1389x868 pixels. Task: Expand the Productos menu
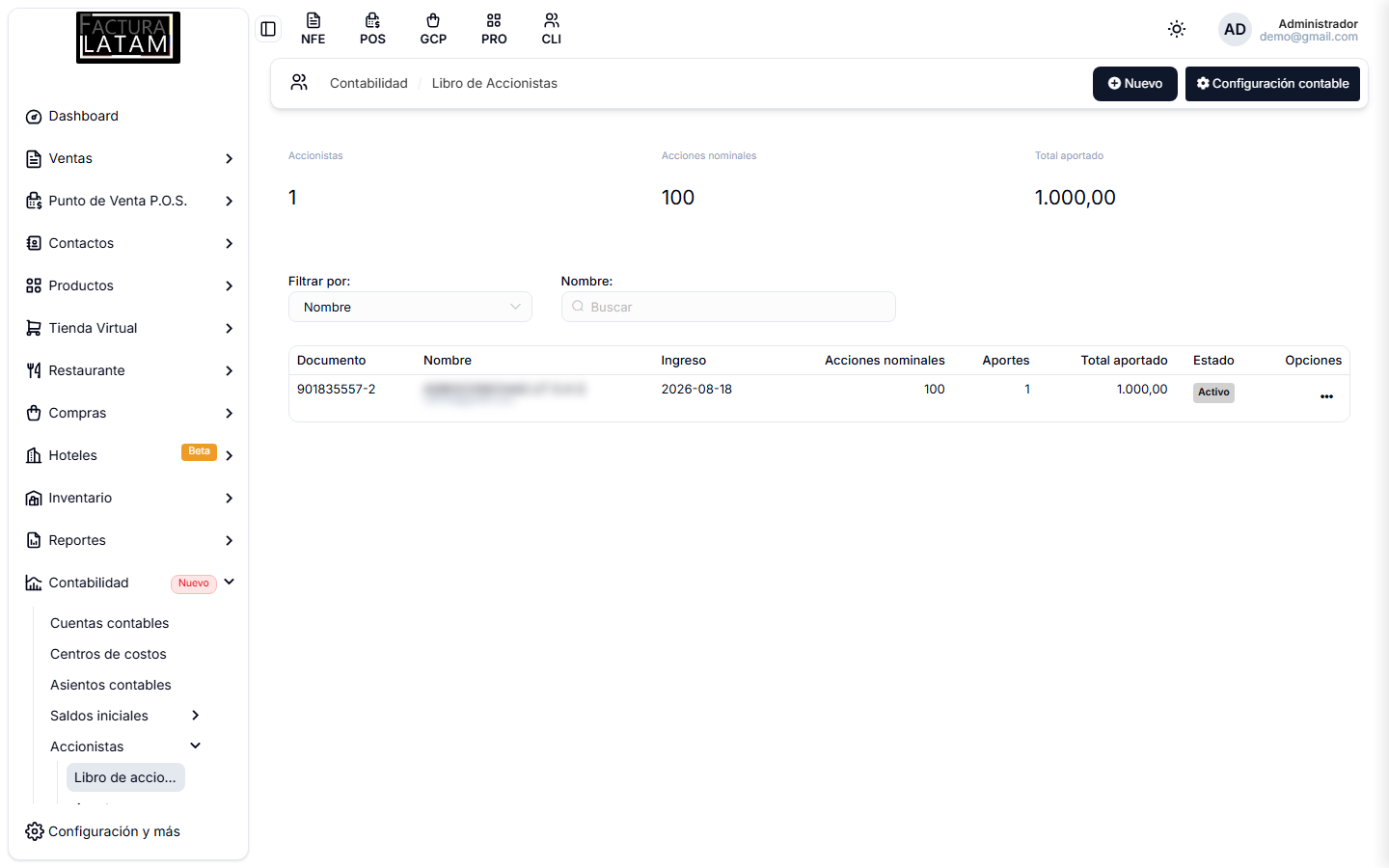coord(128,285)
